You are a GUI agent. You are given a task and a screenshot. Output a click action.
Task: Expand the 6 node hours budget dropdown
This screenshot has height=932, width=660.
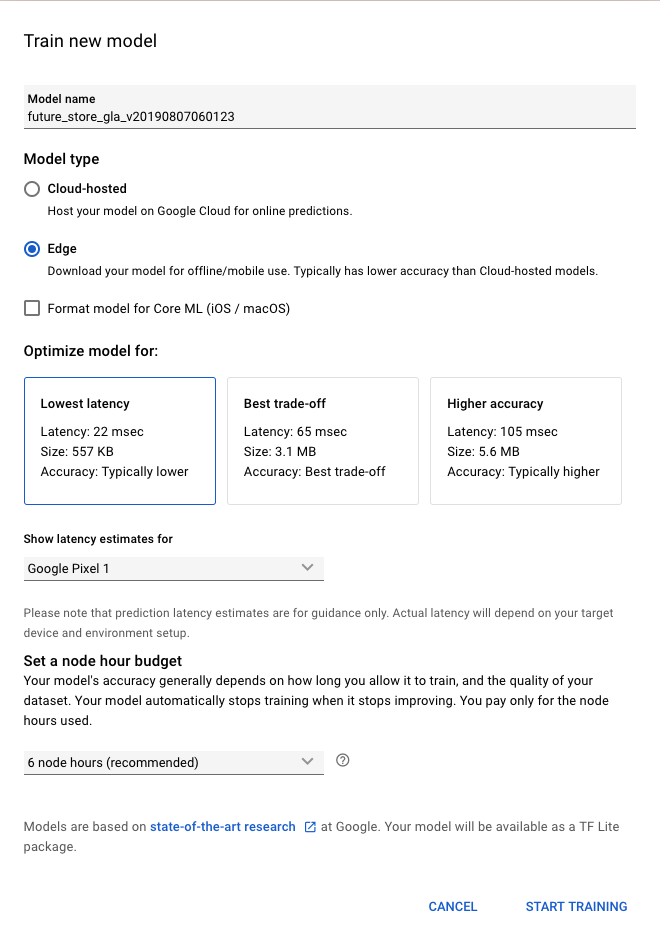173,762
